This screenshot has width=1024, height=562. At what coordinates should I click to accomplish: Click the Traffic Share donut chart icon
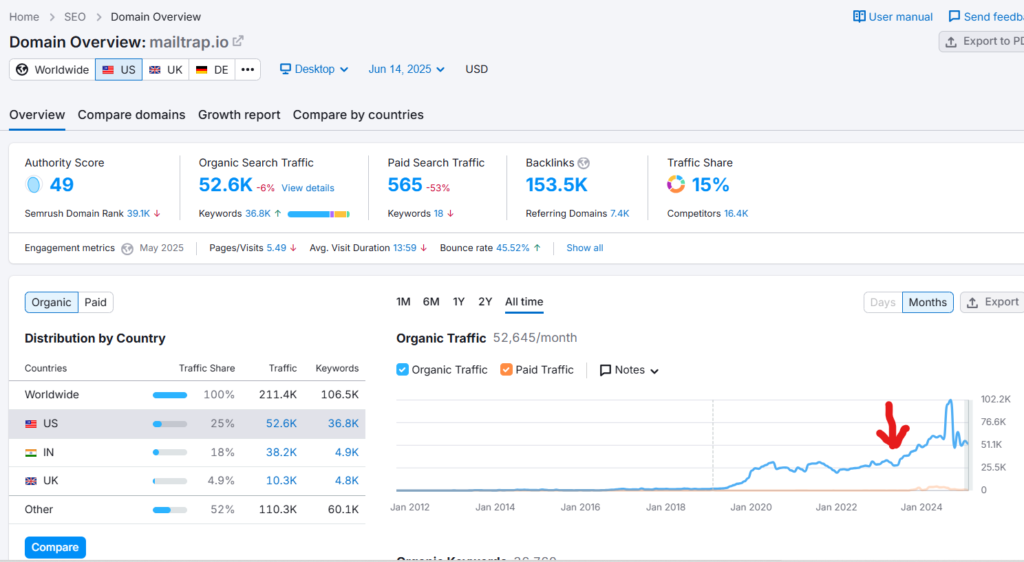676,185
